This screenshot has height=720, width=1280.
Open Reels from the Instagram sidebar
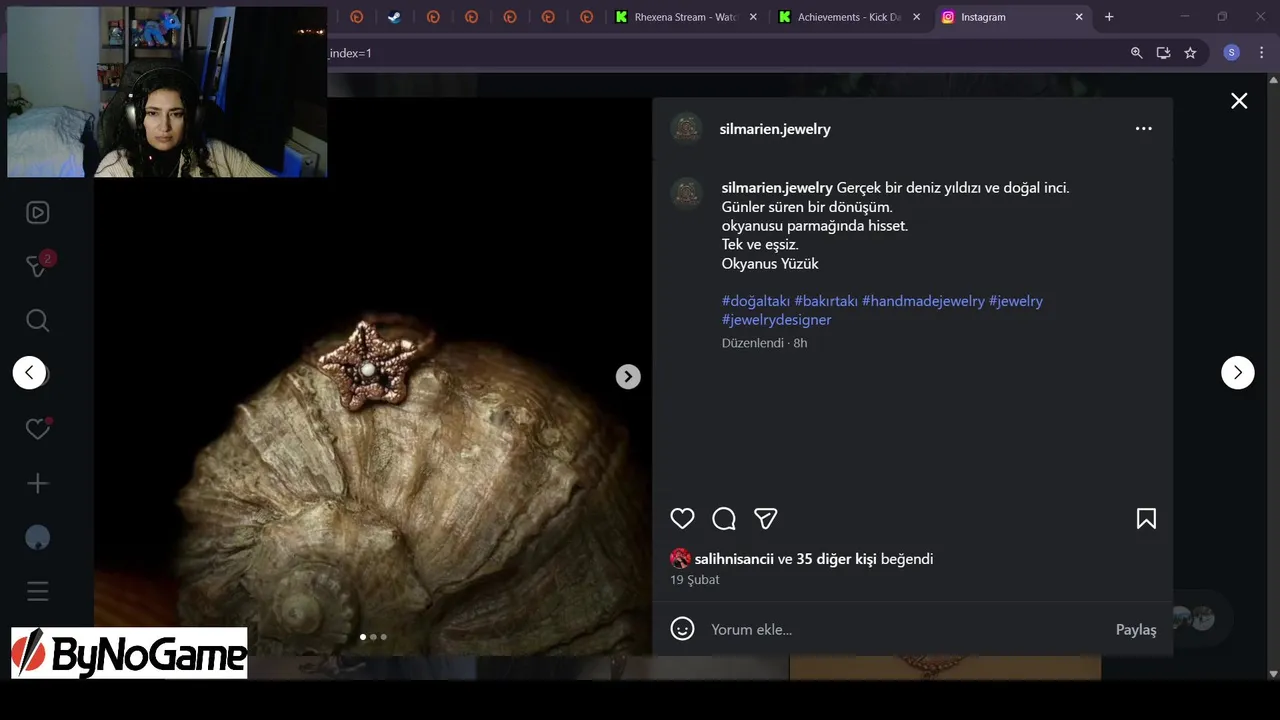(37, 212)
